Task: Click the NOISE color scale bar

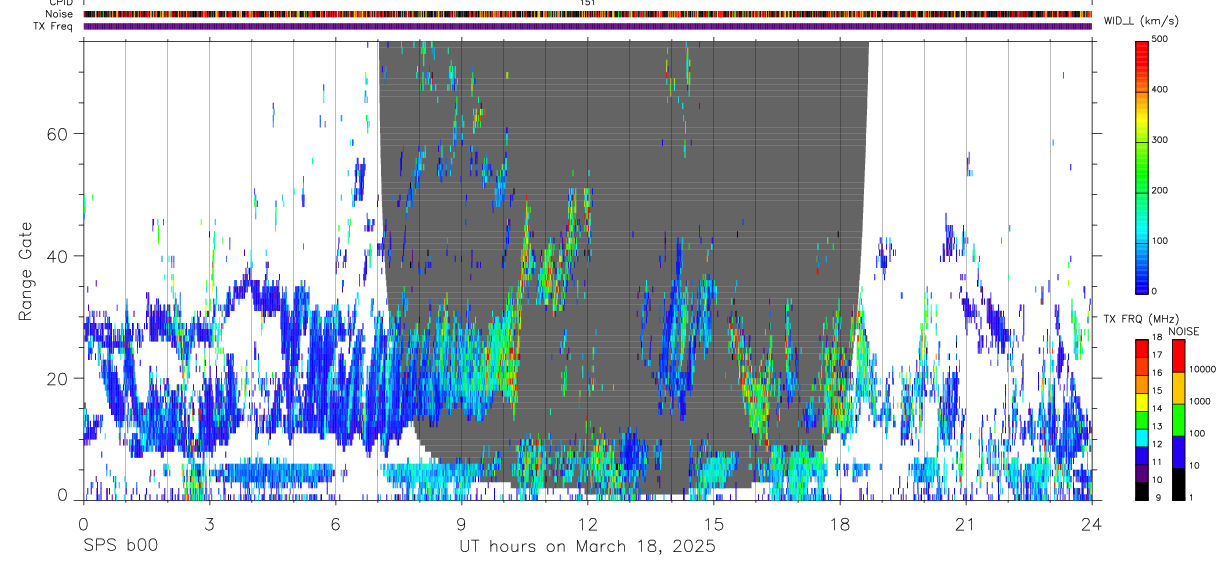Action: (1179, 420)
